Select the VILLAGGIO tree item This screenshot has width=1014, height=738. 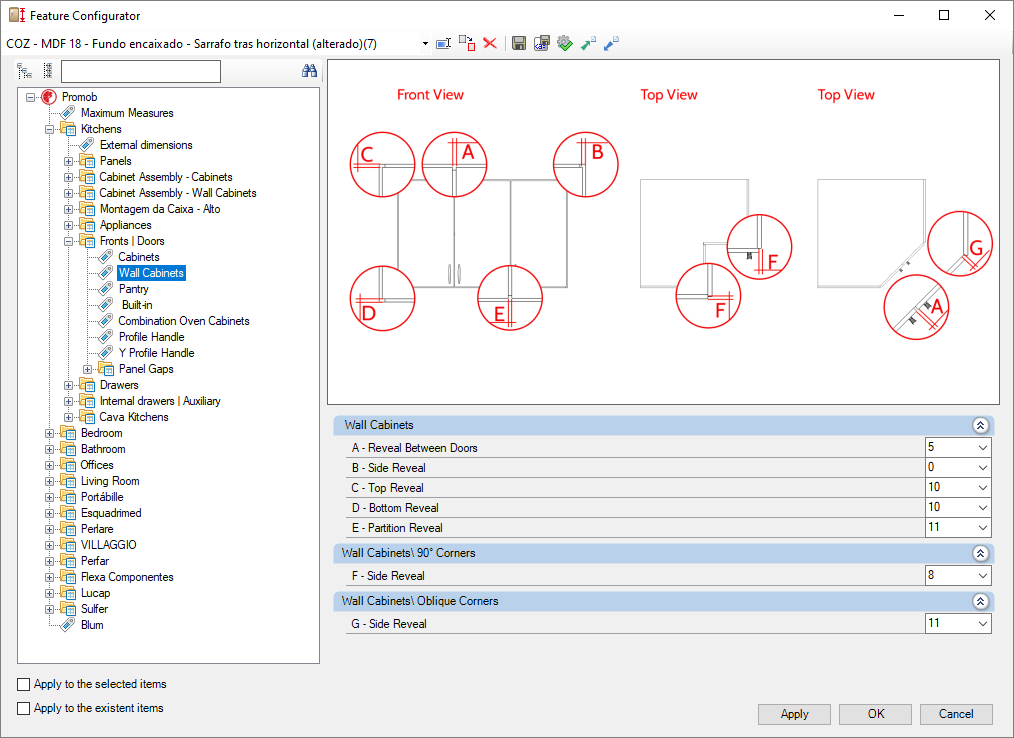click(x=109, y=545)
